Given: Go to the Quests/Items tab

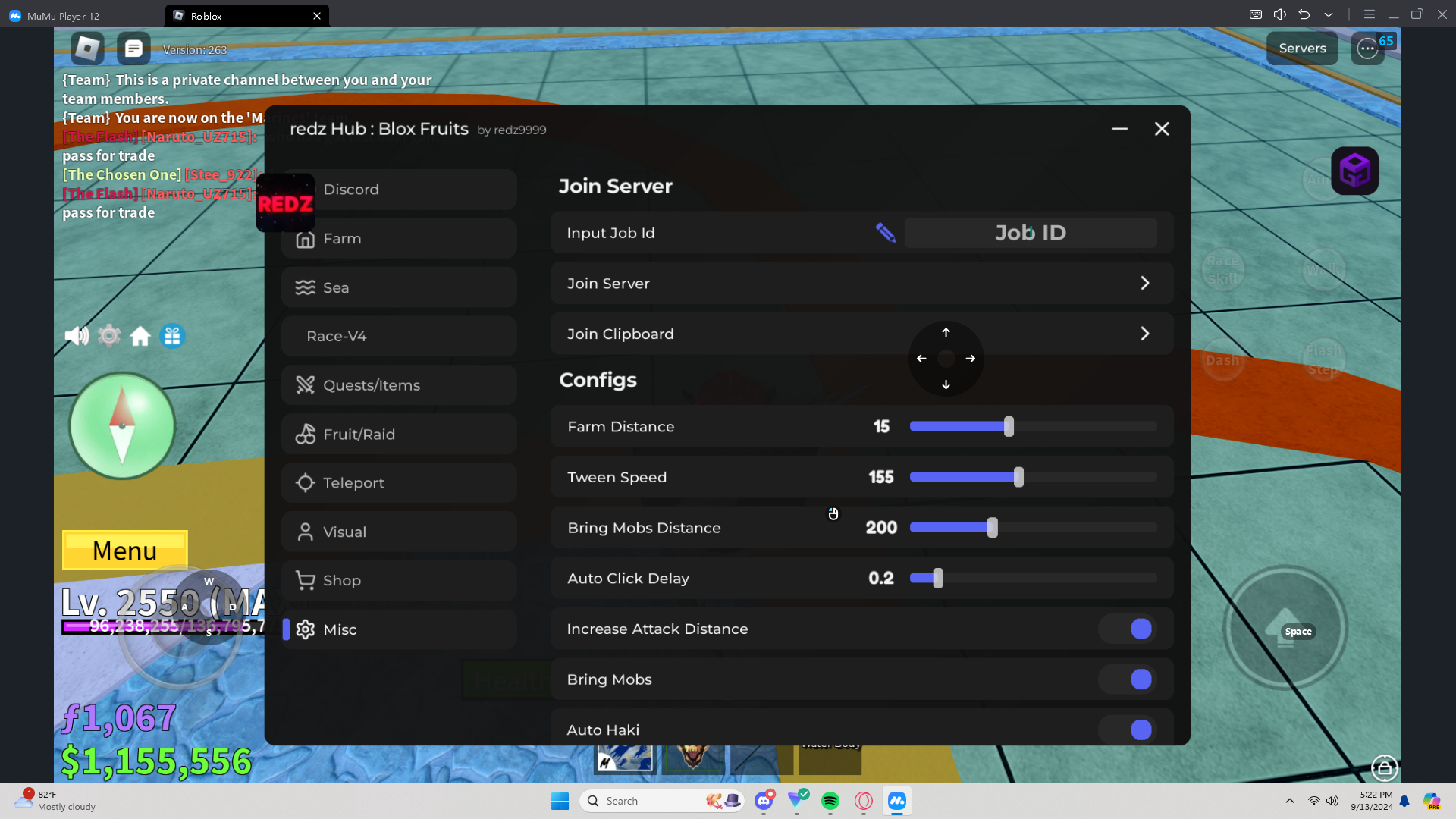Looking at the screenshot, I should click(x=399, y=385).
